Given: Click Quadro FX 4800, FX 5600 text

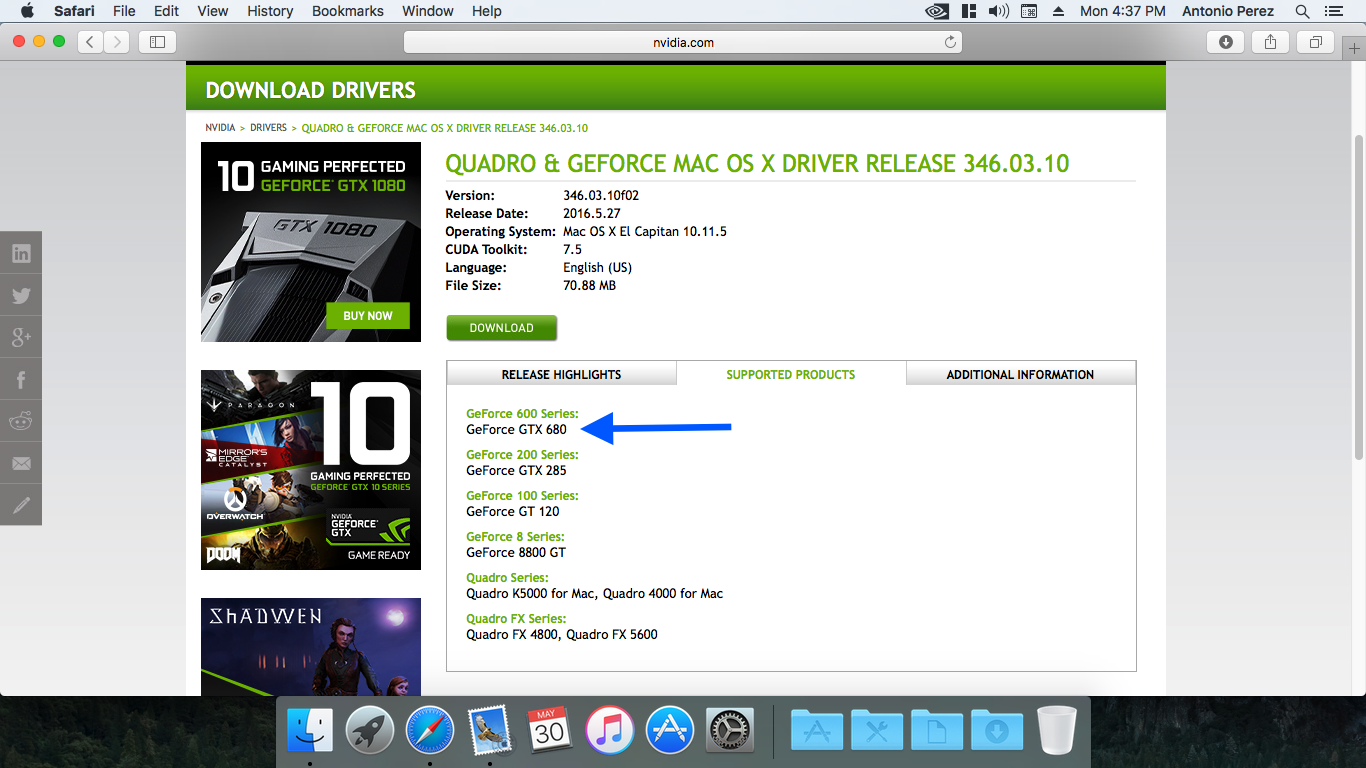Looking at the screenshot, I should (x=562, y=635).
